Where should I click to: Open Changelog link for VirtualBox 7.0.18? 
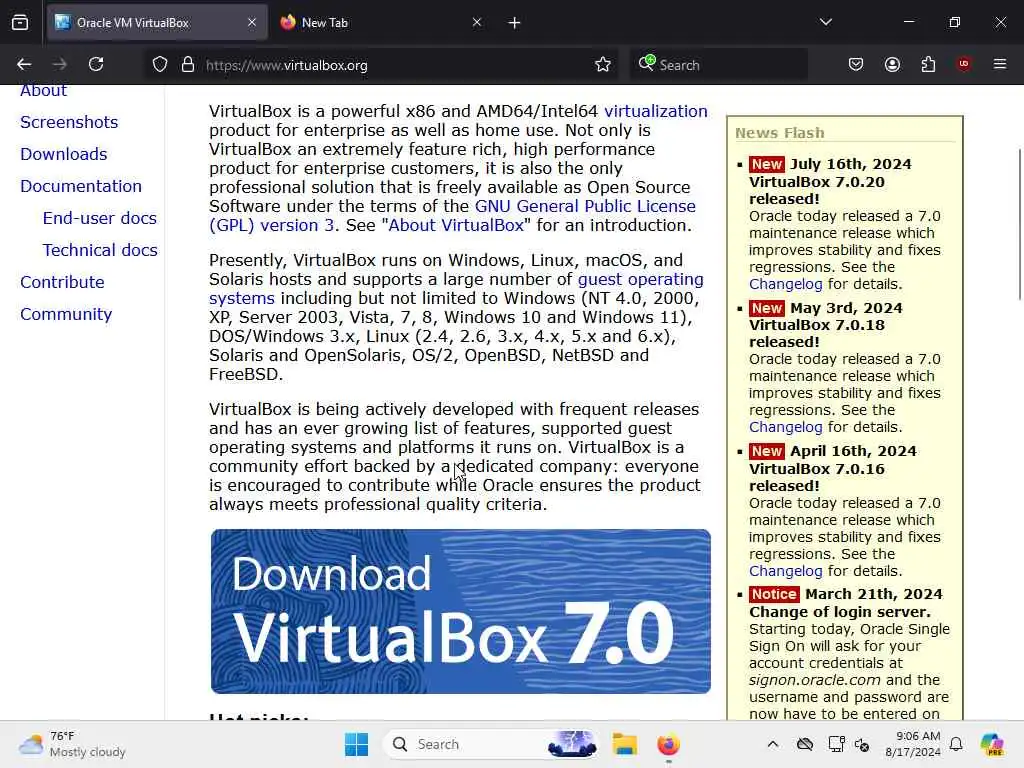pyautogui.click(x=786, y=427)
